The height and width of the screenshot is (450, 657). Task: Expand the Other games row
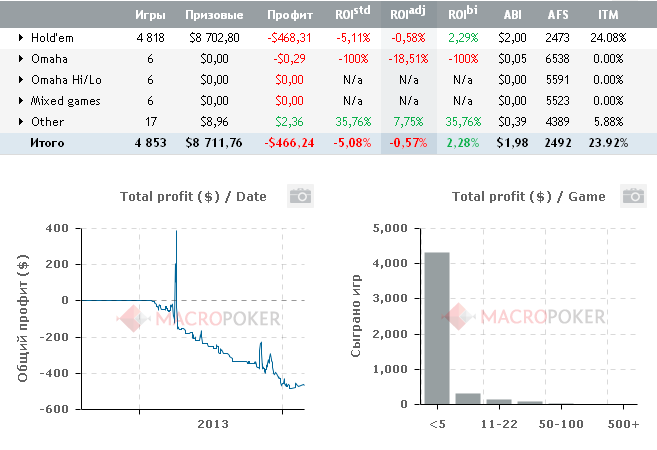point(22,122)
